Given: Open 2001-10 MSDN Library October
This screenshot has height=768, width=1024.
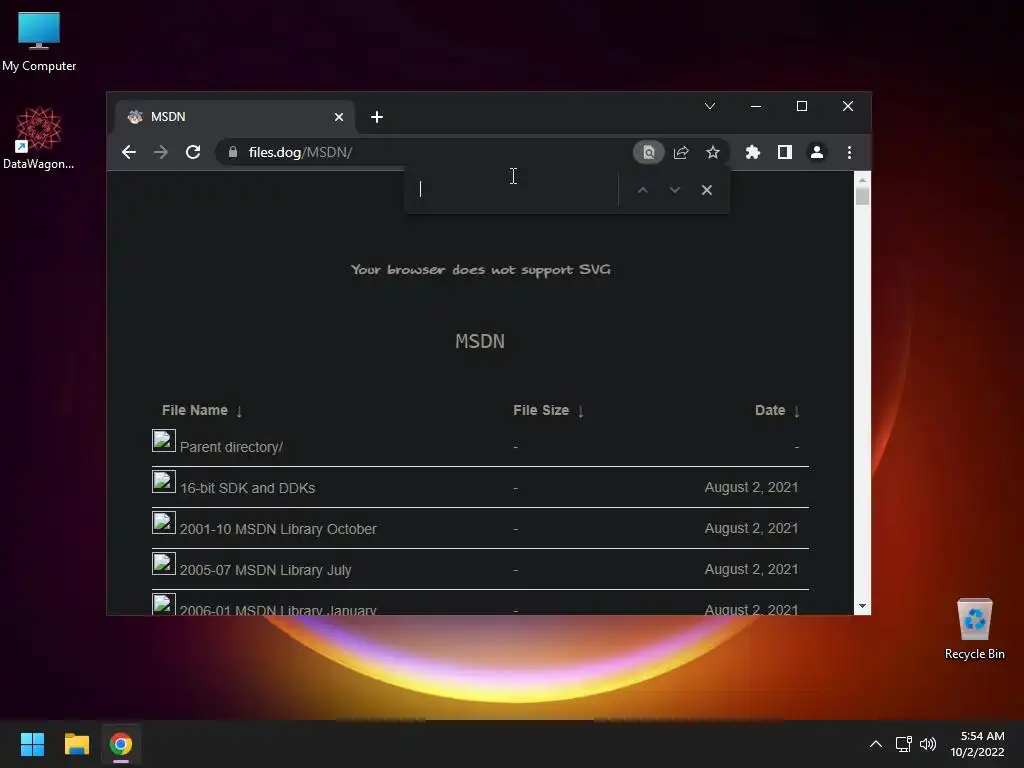Looking at the screenshot, I should tap(278, 529).
